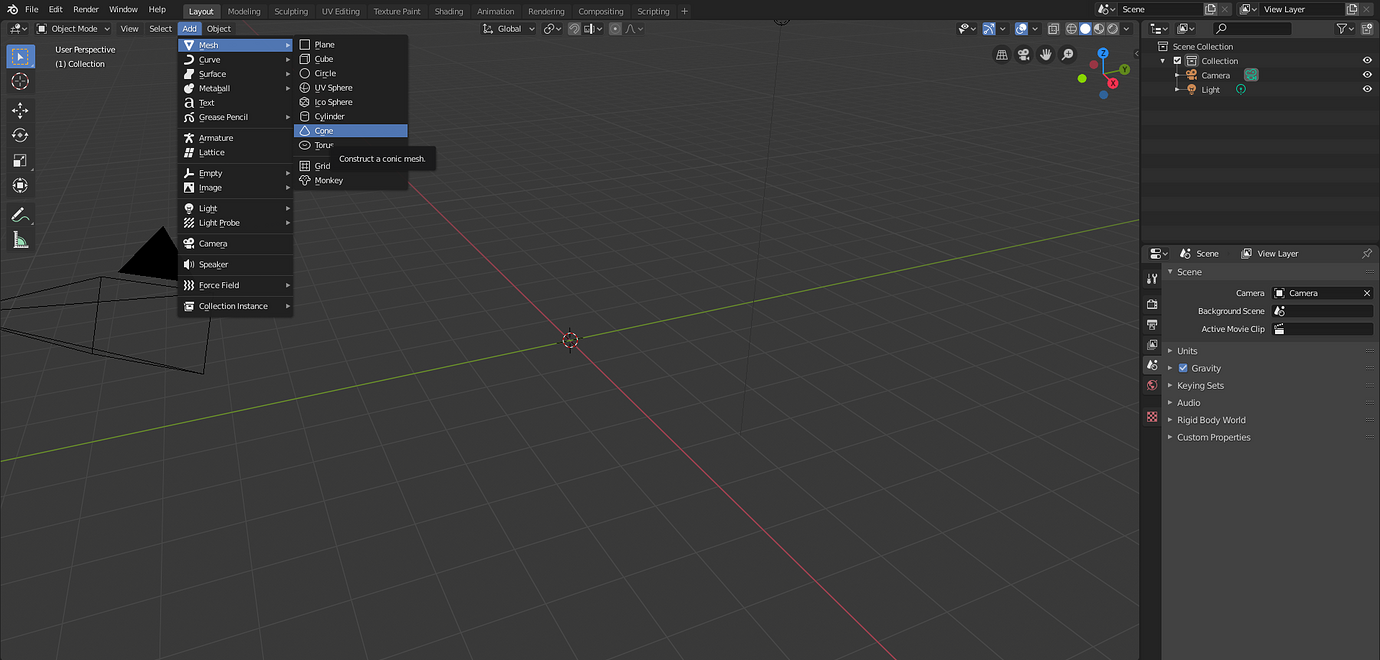The image size is (1380, 660).
Task: Choose the Move tool
Action: 20,110
